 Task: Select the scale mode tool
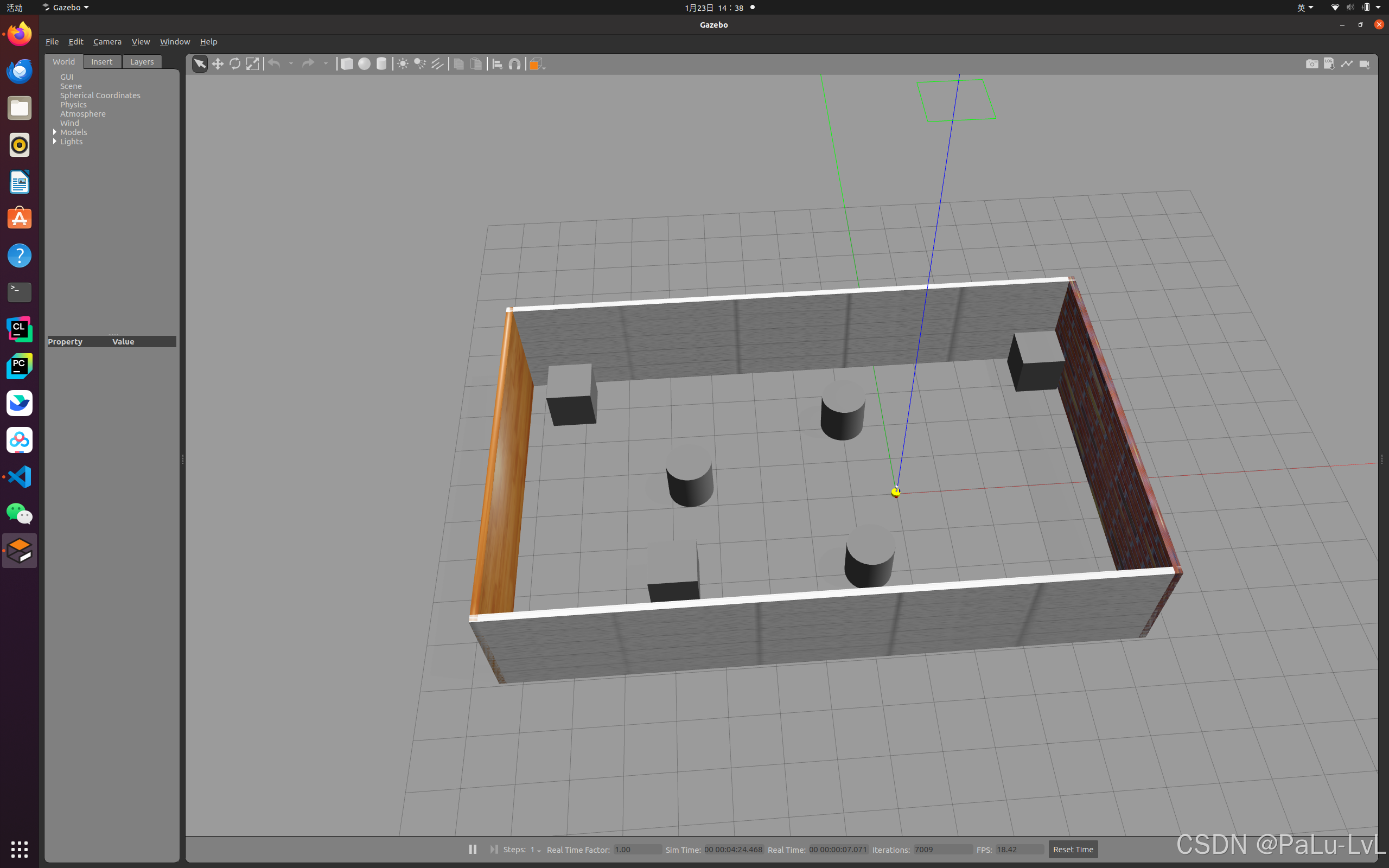click(252, 63)
